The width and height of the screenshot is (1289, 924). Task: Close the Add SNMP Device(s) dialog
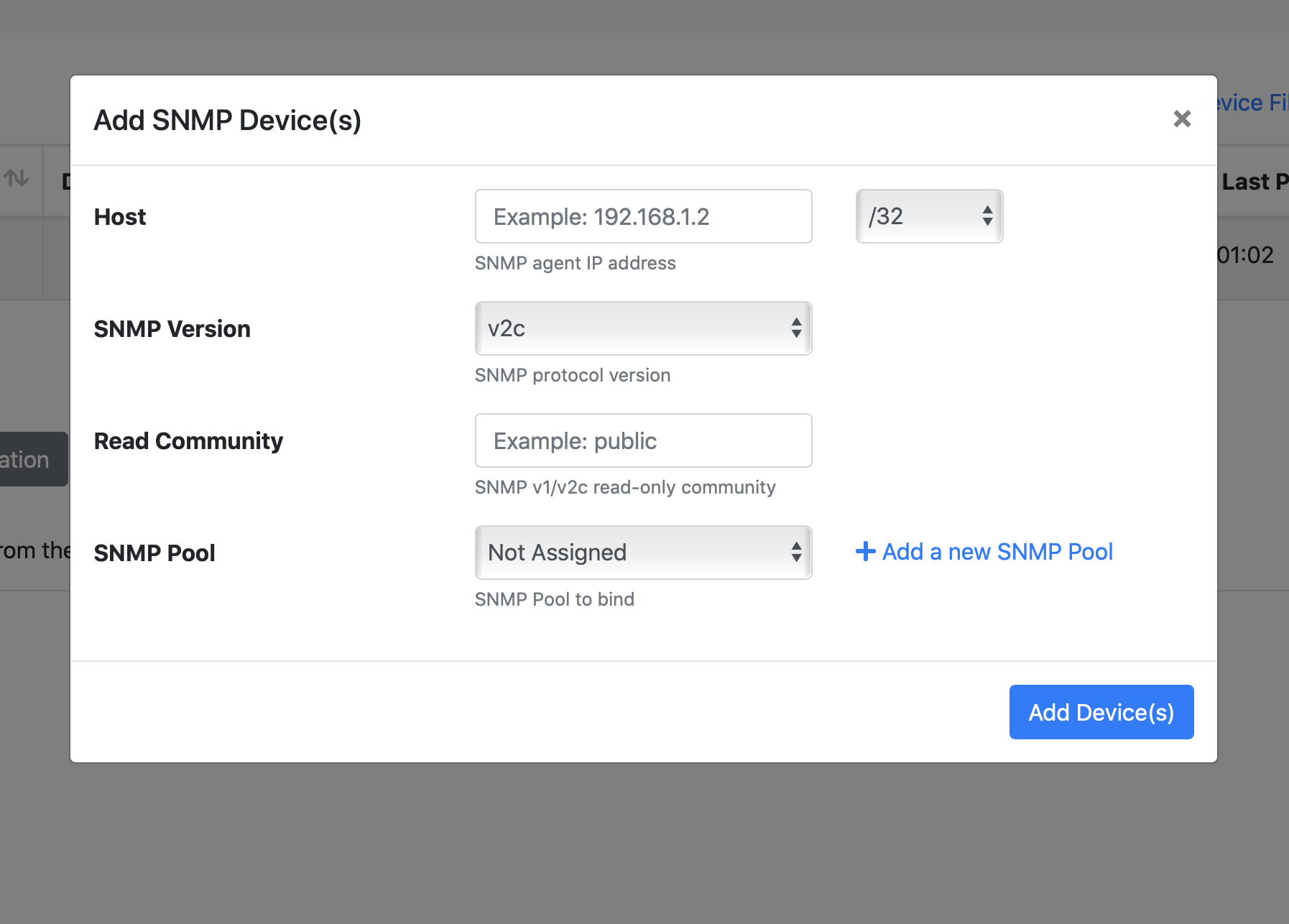1182,119
